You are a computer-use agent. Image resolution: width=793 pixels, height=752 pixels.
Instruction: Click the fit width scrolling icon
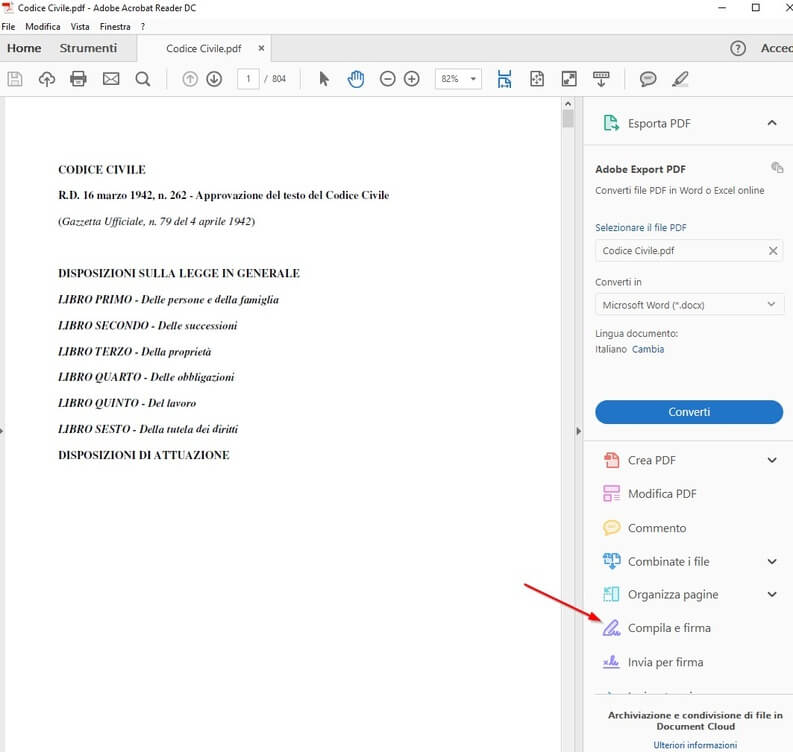pos(504,79)
